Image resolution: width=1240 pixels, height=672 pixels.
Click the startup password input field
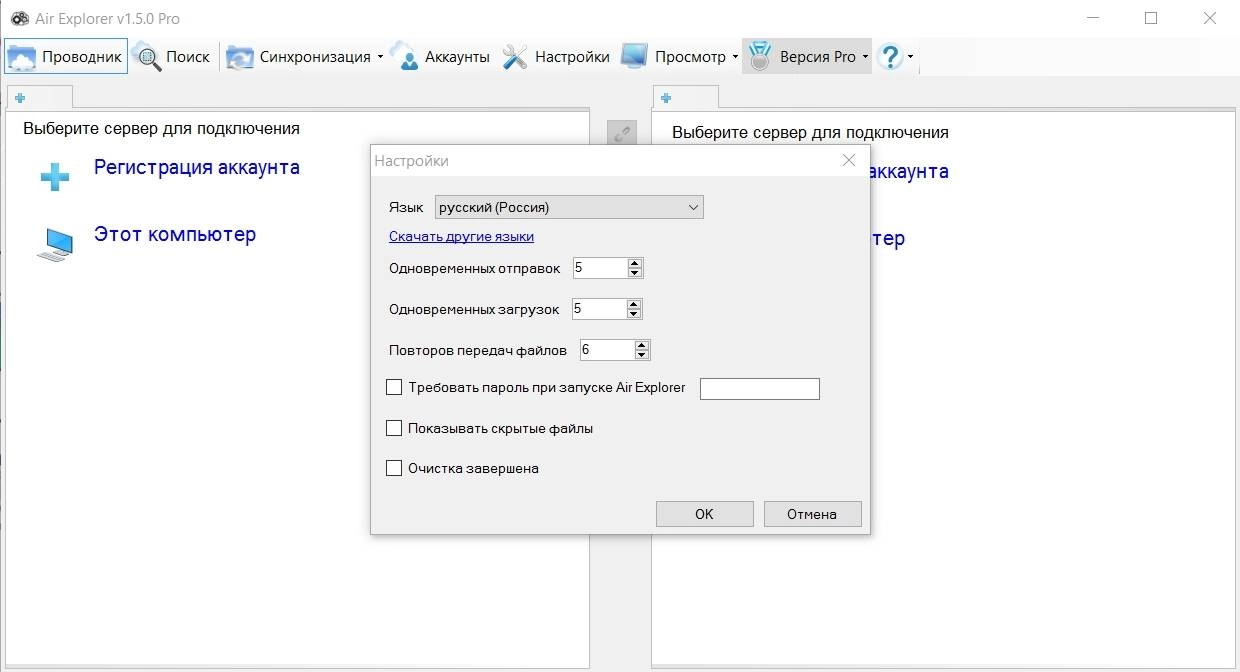click(x=760, y=389)
